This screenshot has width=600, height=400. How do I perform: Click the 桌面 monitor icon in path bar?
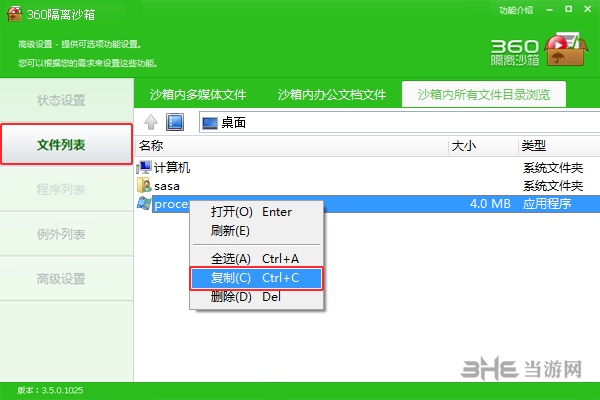[210, 123]
